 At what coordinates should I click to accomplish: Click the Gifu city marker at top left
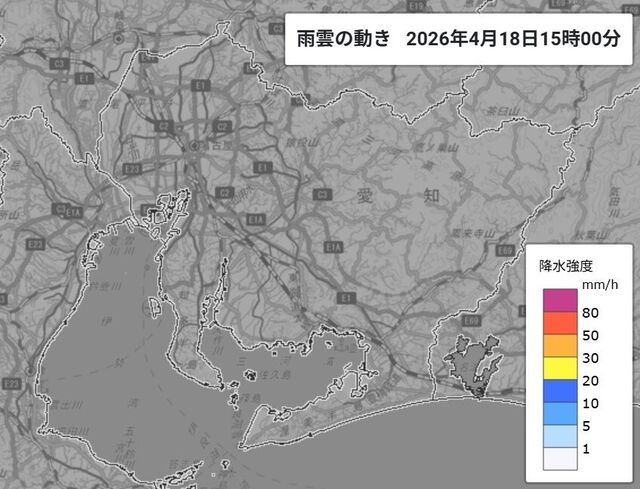[x=119, y=40]
